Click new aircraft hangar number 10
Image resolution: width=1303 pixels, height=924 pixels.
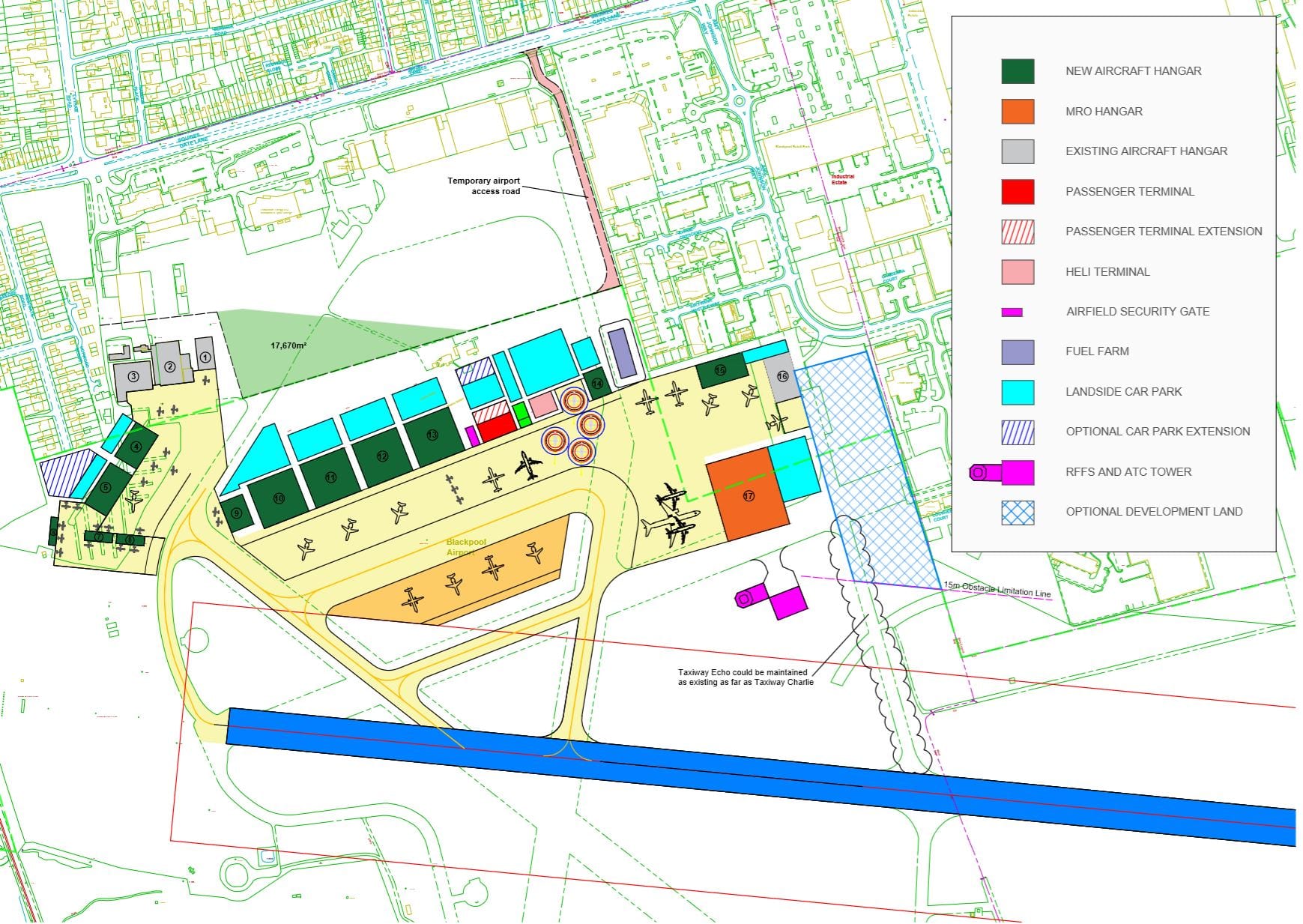(x=279, y=498)
